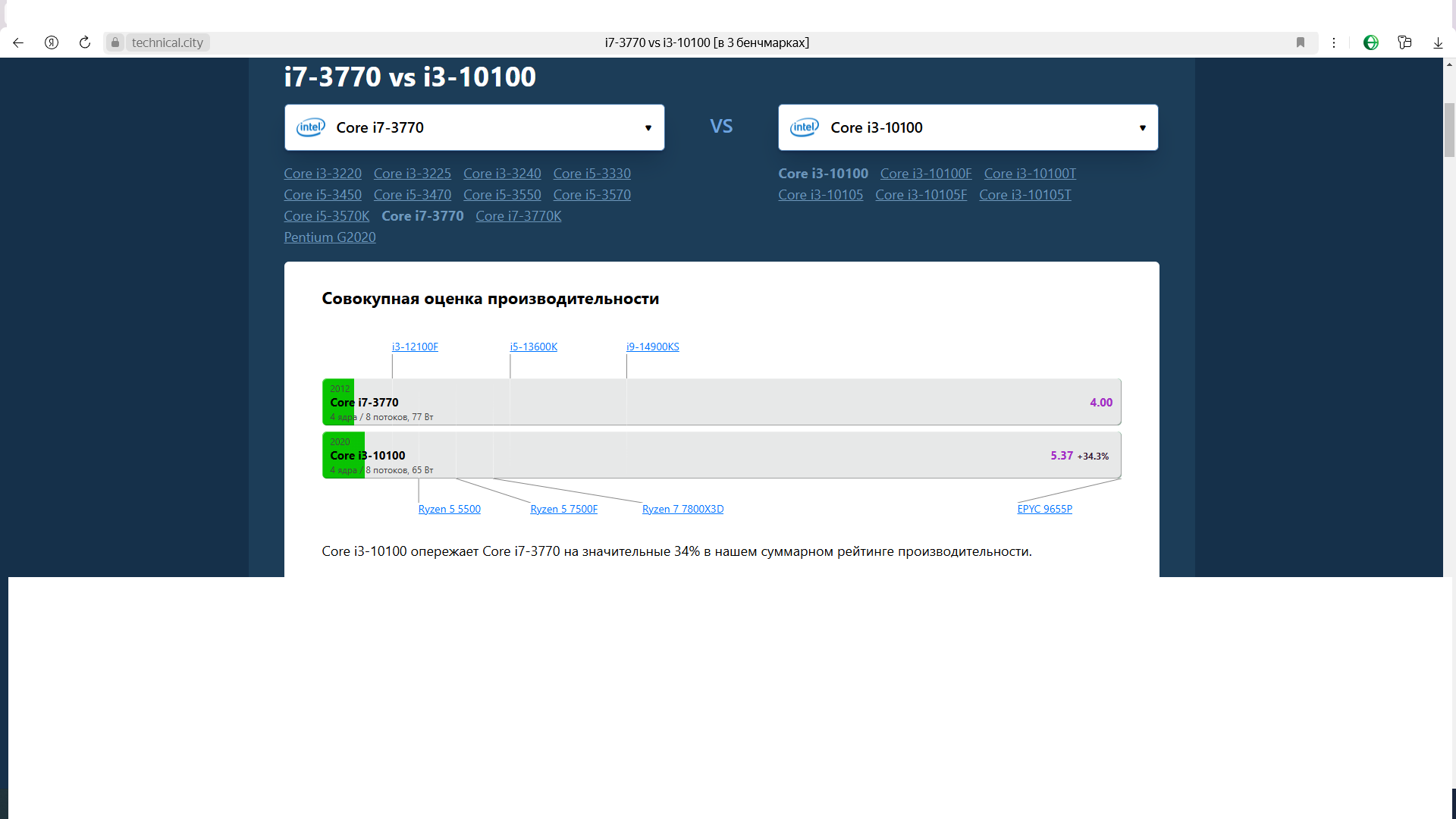Click the vertical page scrollbar thumb
Viewport: 1456px width, 819px height.
pos(1449,130)
